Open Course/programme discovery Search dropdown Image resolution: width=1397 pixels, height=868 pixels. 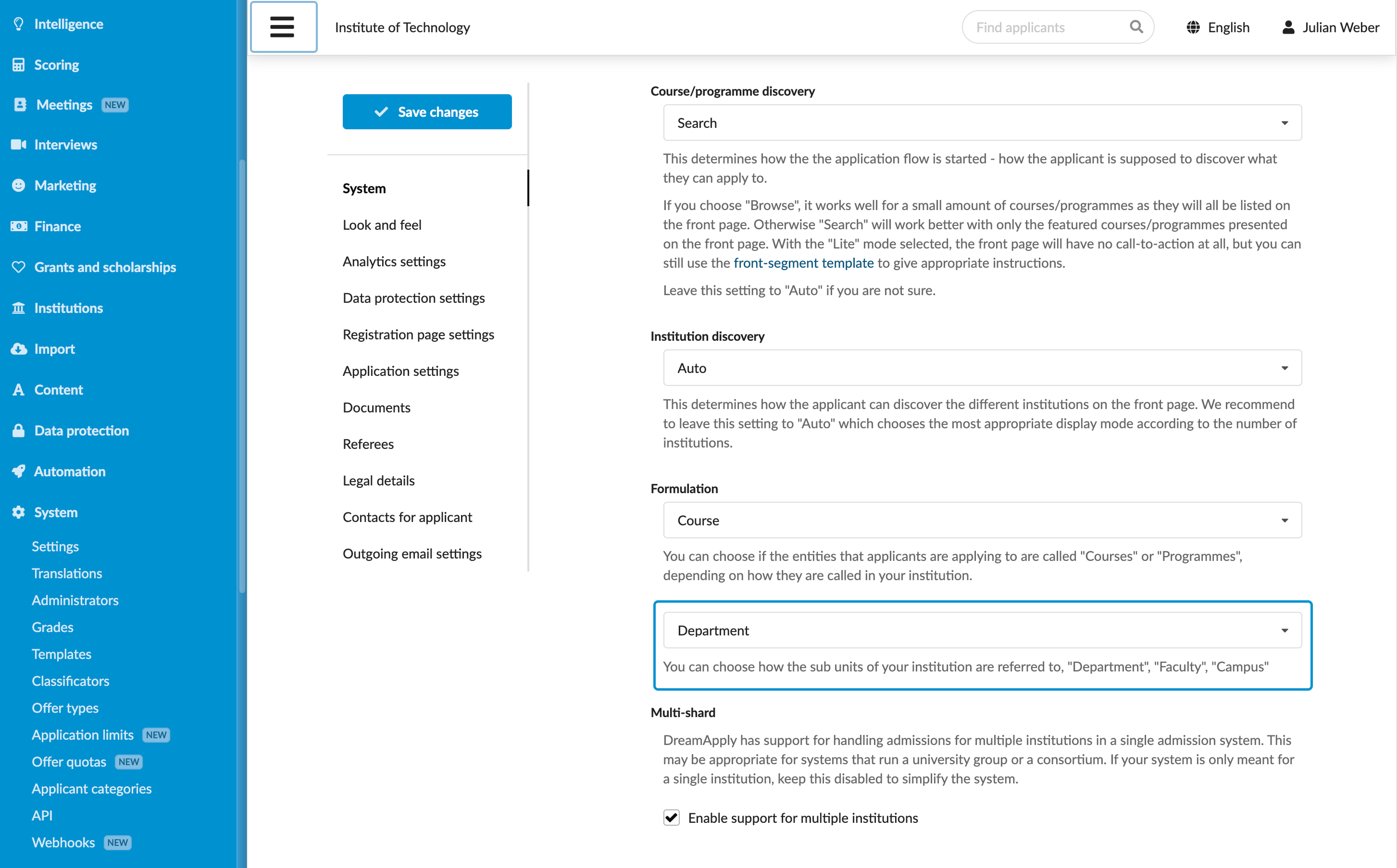pos(982,123)
